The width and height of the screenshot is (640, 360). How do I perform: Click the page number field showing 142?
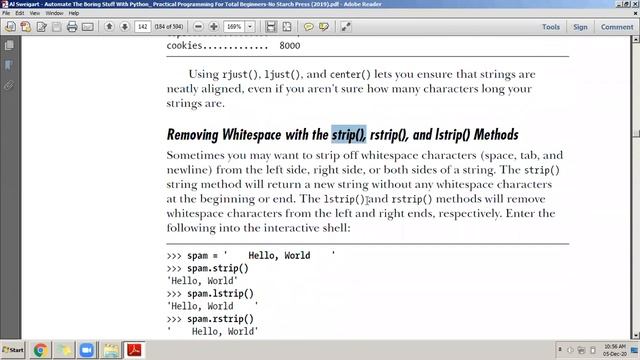142,27
